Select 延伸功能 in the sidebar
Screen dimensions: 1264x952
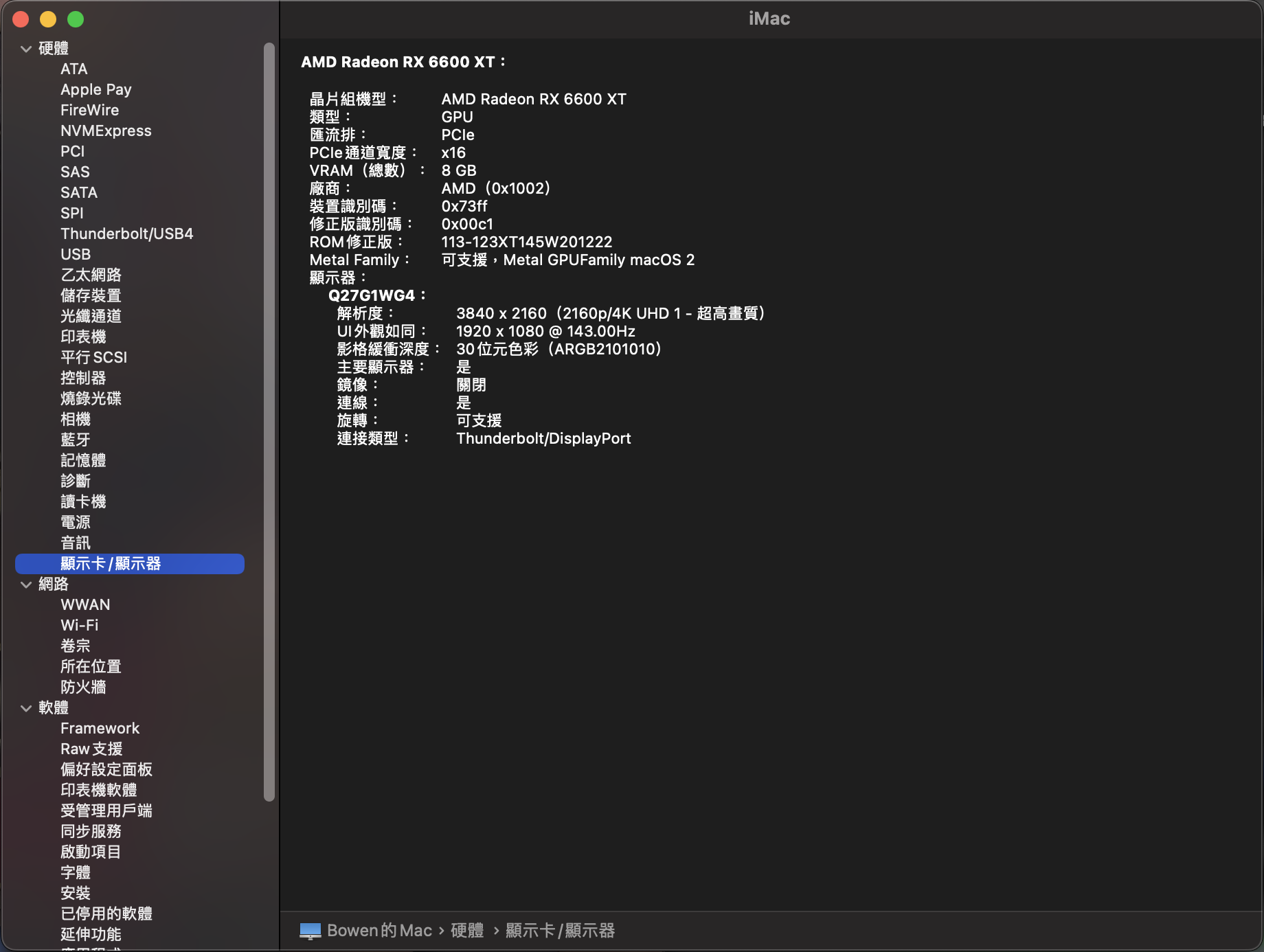coord(91,935)
